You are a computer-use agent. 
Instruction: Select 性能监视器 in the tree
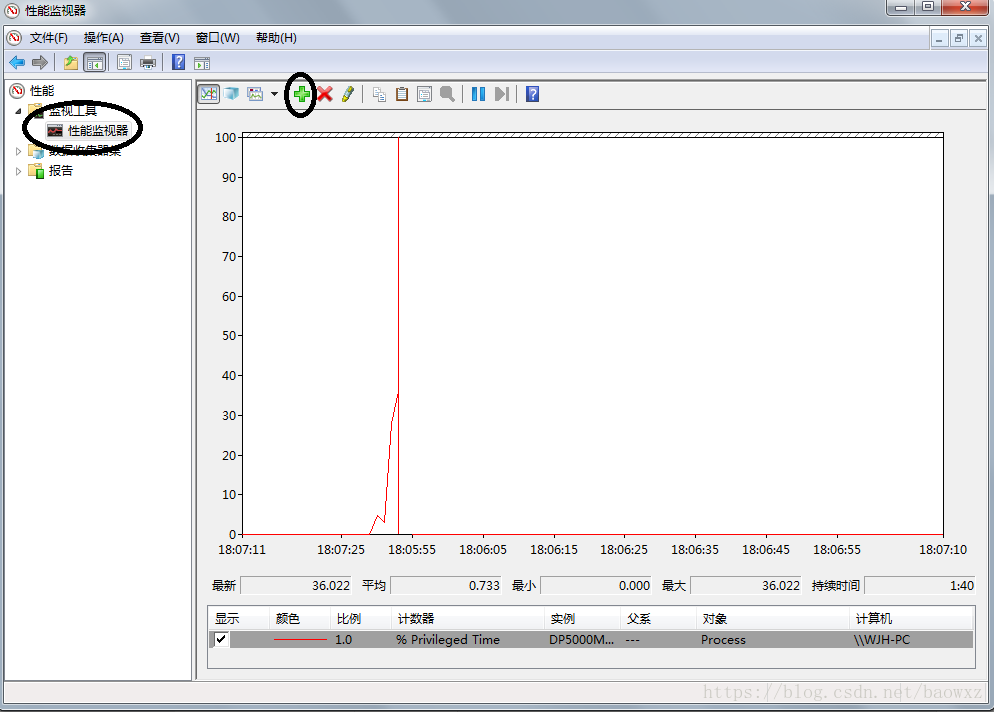[x=98, y=131]
